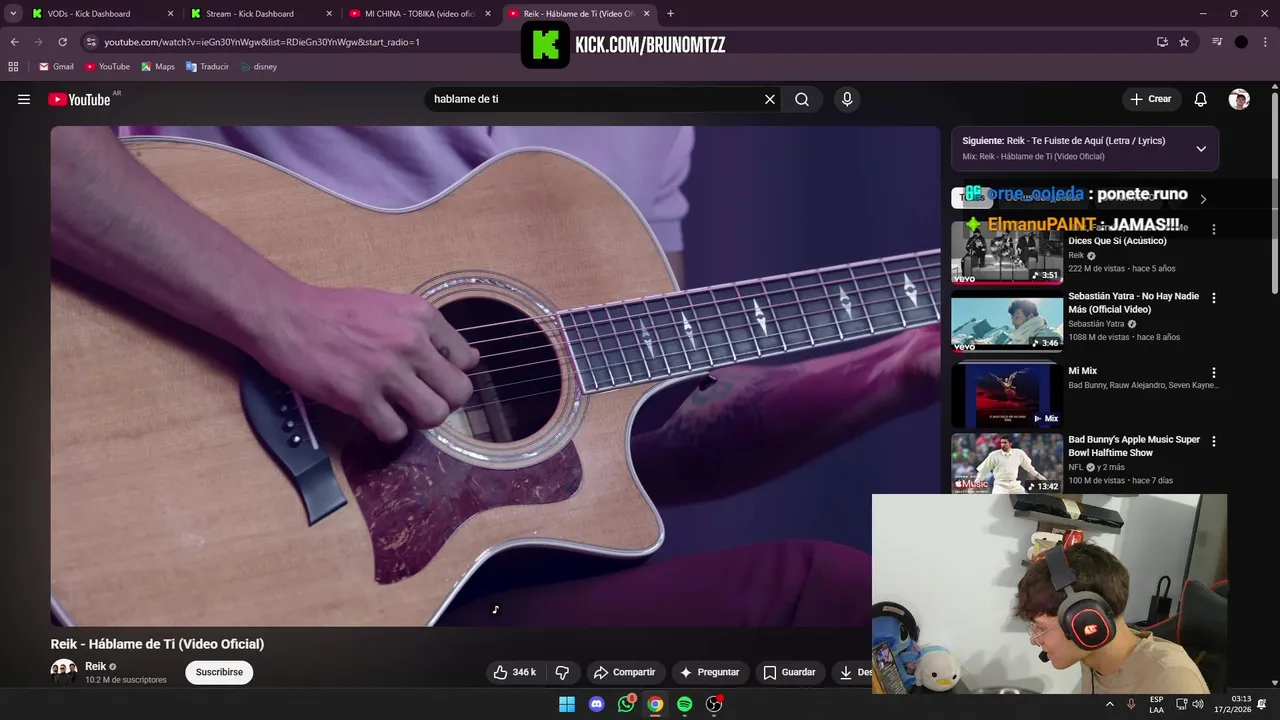
Task: Open the Mi Mix thumbnail
Action: (x=1007, y=394)
